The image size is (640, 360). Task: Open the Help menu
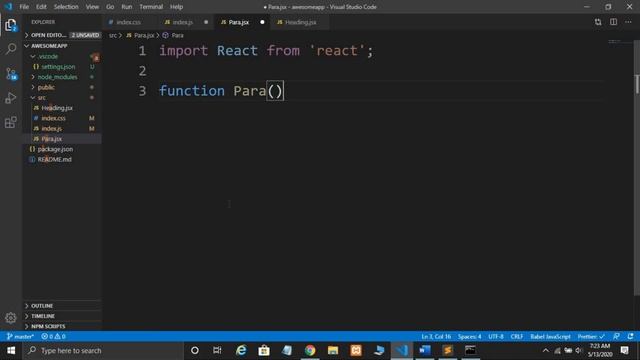[176, 7]
